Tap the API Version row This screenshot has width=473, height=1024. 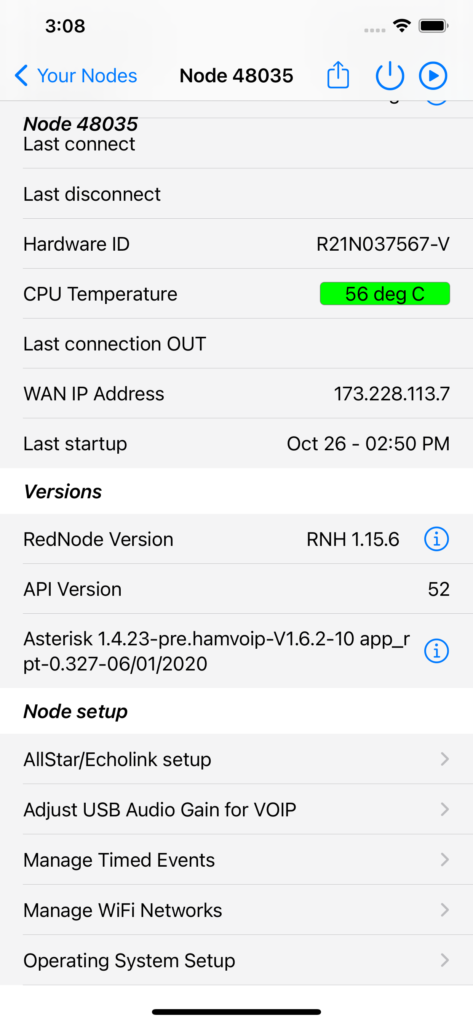[236, 589]
